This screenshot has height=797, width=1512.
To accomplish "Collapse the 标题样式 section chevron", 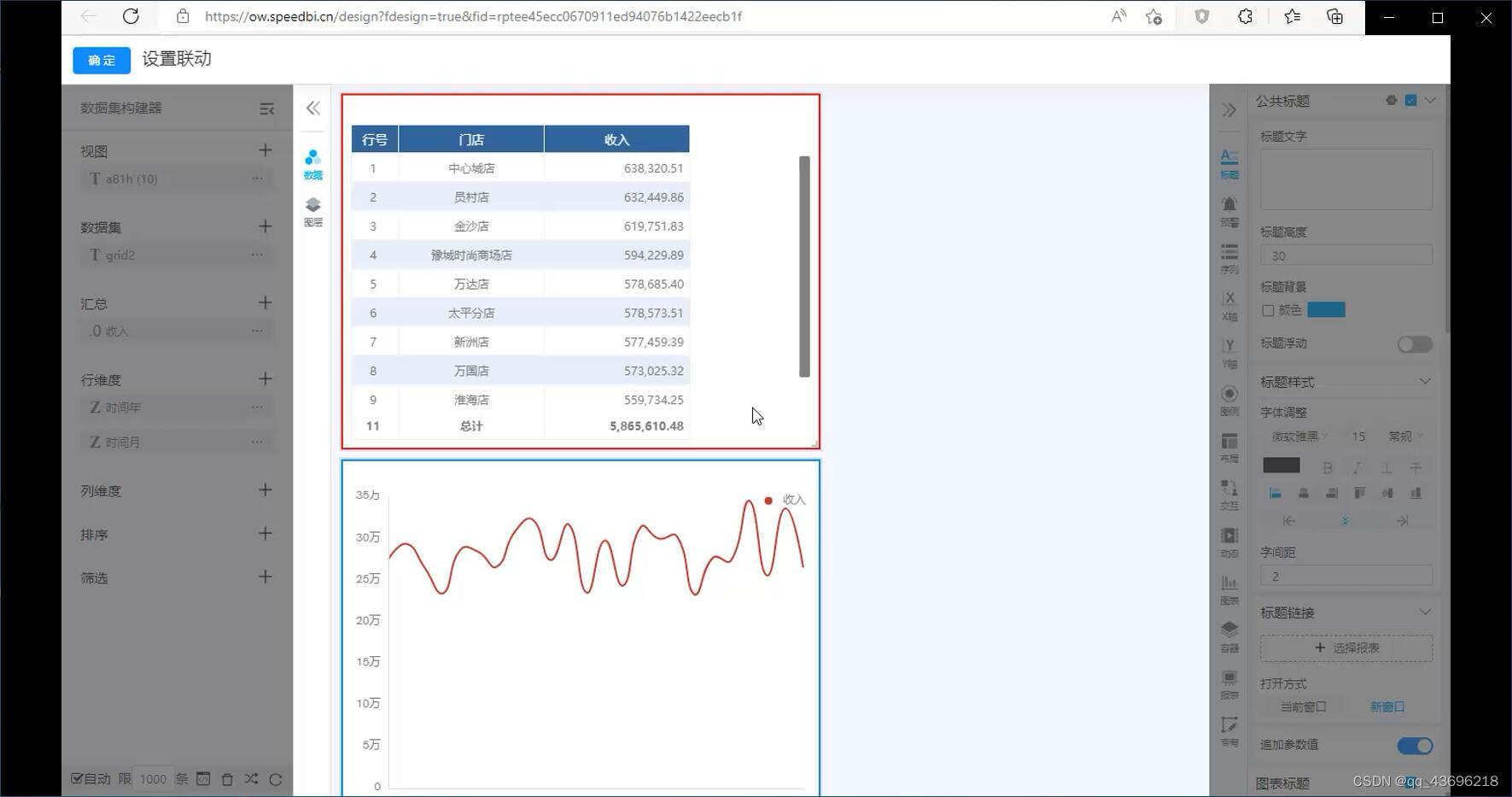I will click(1425, 381).
